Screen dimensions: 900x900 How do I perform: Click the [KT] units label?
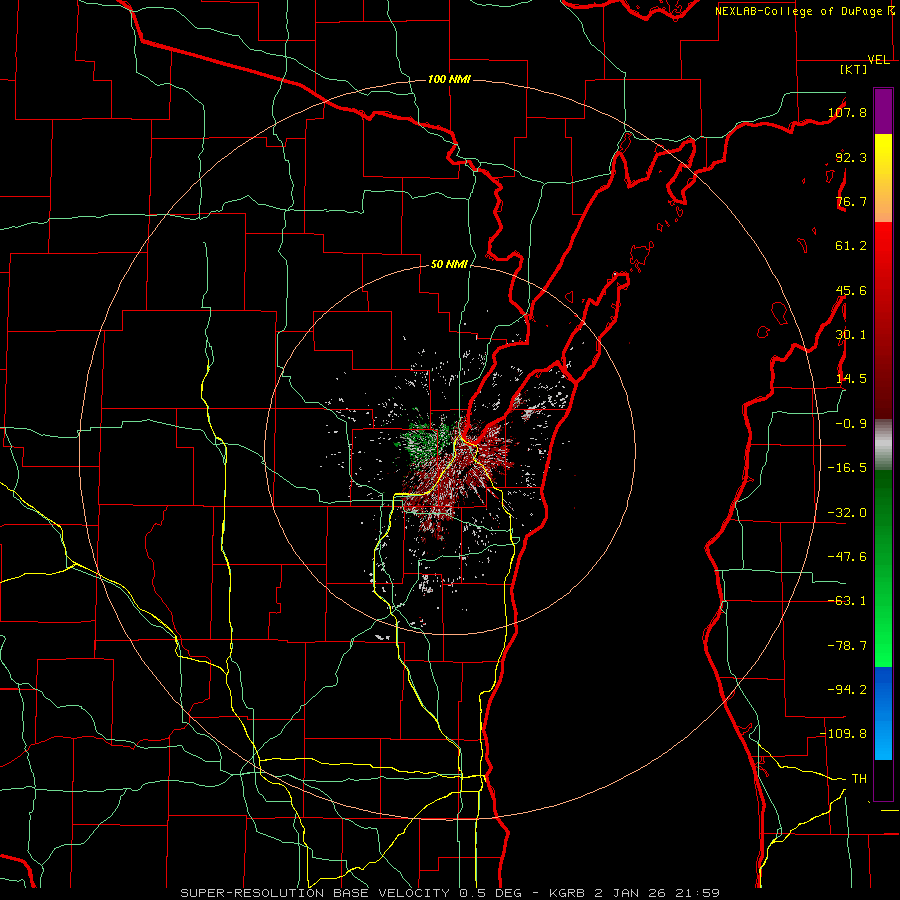click(854, 69)
